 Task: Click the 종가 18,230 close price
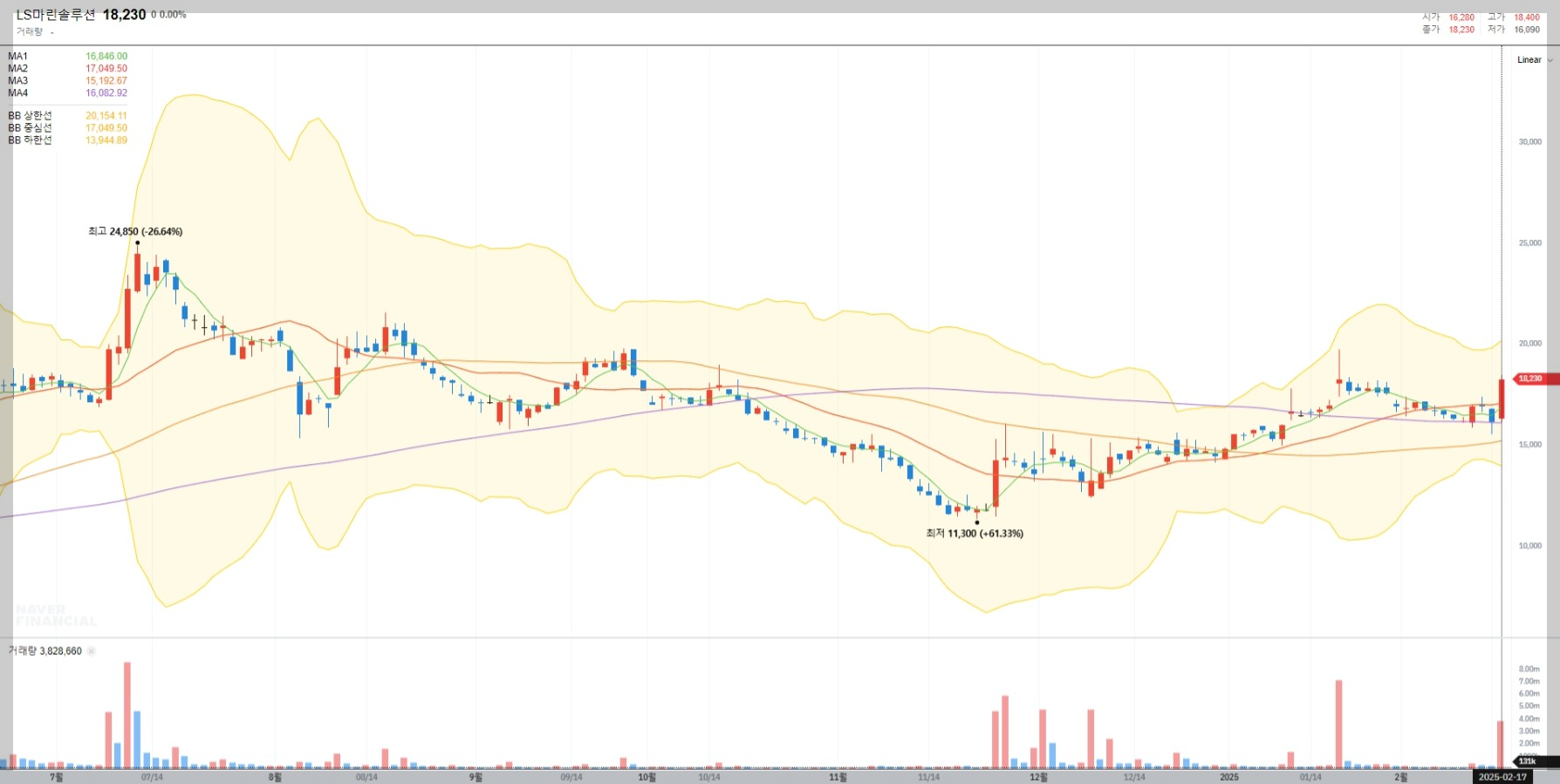[1448, 30]
